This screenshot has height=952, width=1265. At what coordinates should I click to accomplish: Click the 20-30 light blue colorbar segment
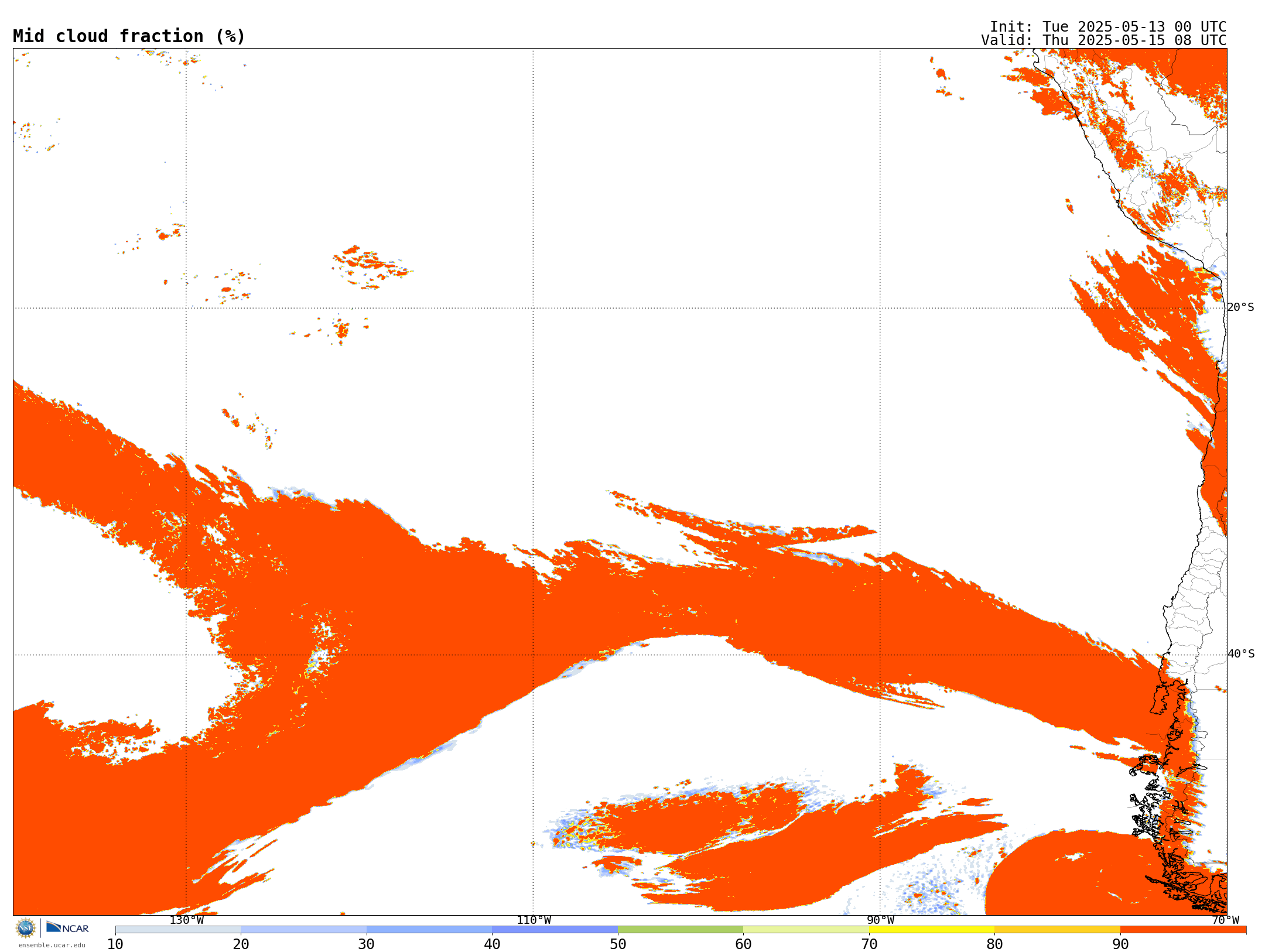[x=303, y=930]
